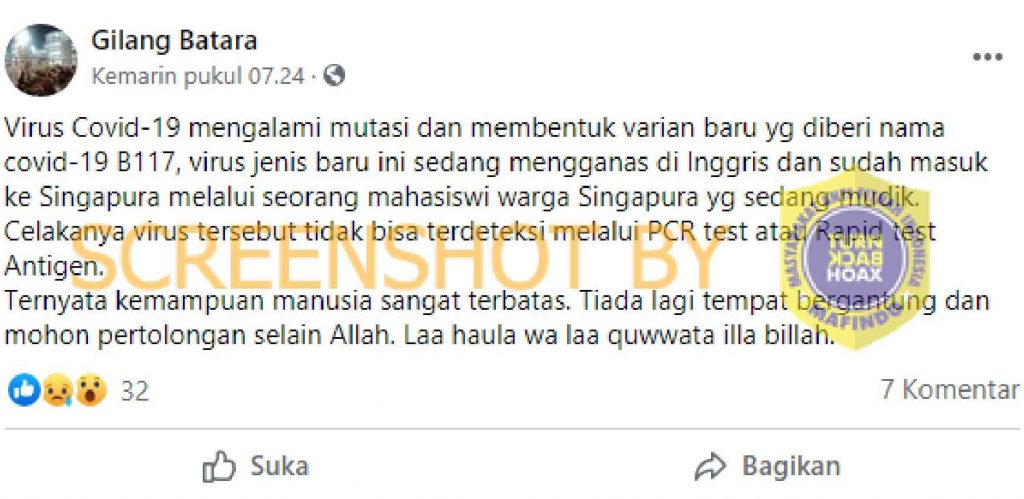
Task: Click the Bagikan label text
Action: [791, 467]
